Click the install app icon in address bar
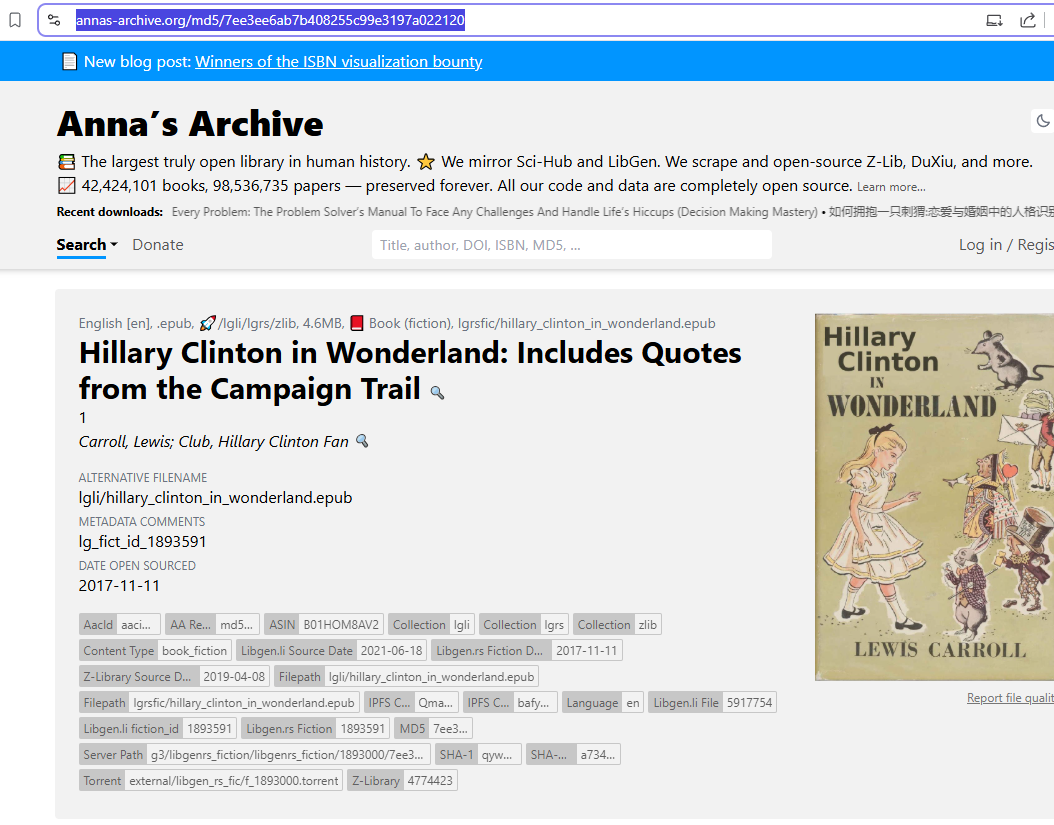Viewport: 1054px width, 825px height. pyautogui.click(x=994, y=20)
